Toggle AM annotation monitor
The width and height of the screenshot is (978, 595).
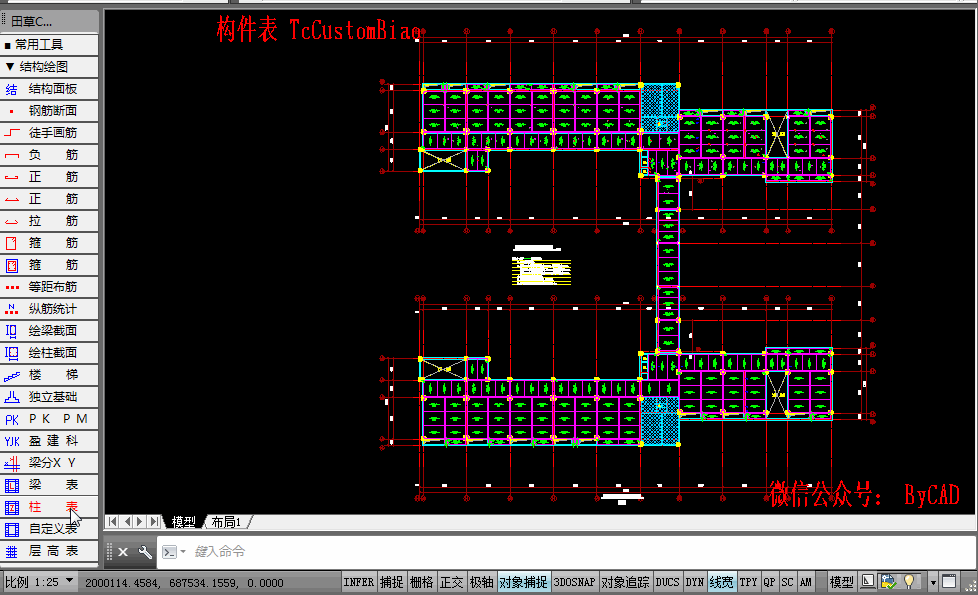806,582
